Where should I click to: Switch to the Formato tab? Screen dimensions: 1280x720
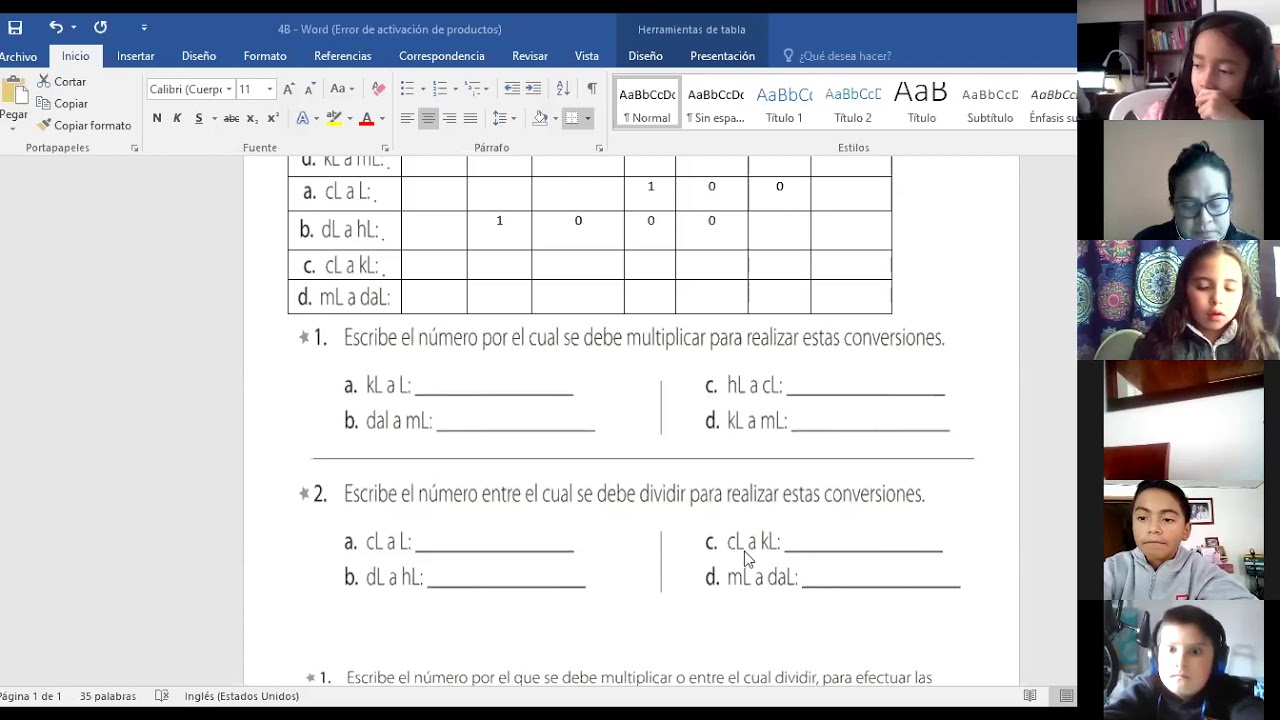265,57
